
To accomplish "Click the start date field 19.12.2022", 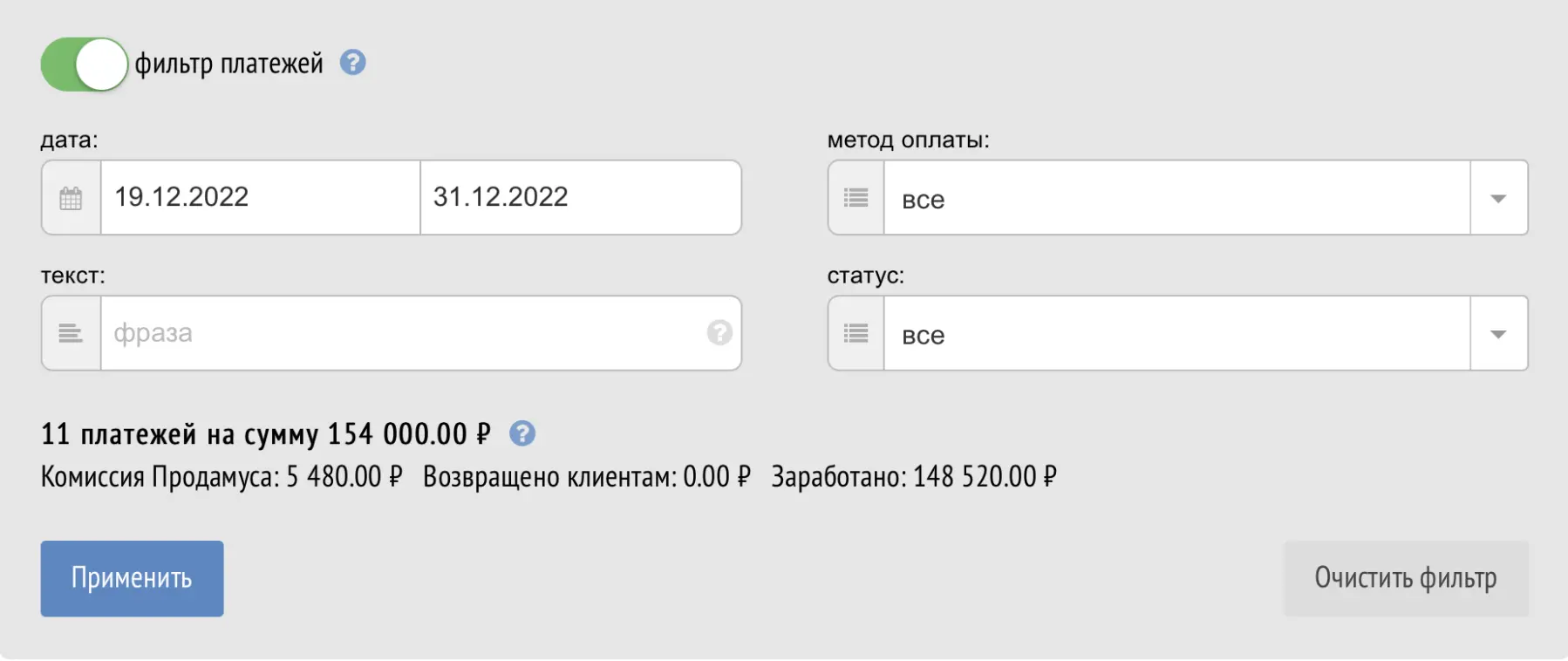I will (x=260, y=198).
